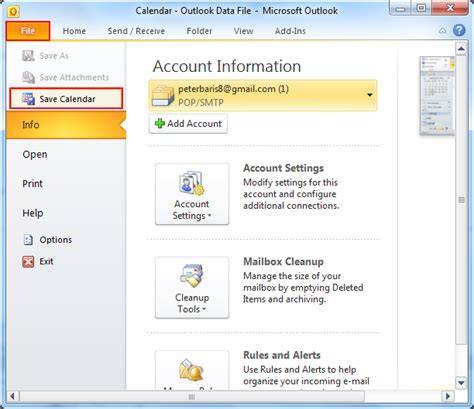Viewport: 474px width, 409px height.
Task: Click the green plus icon on Add Account
Action: point(160,124)
